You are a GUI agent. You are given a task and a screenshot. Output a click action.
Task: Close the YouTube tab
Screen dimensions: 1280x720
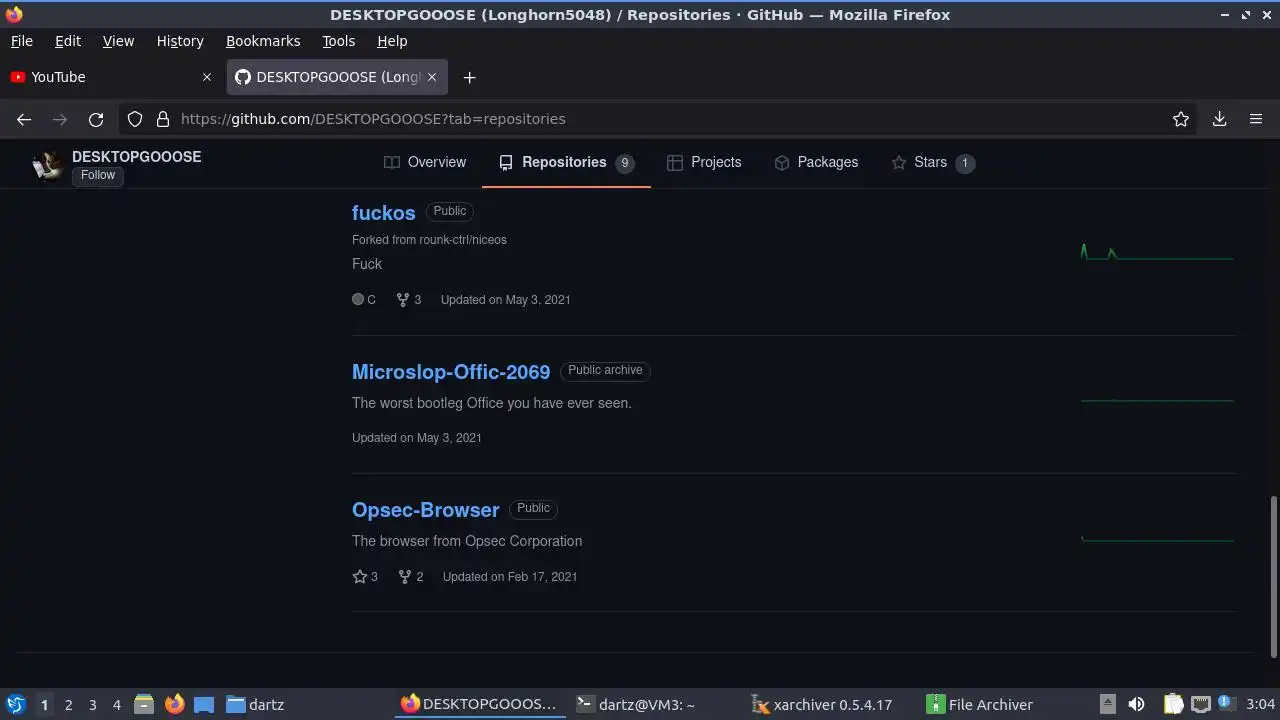pyautogui.click(x=207, y=77)
